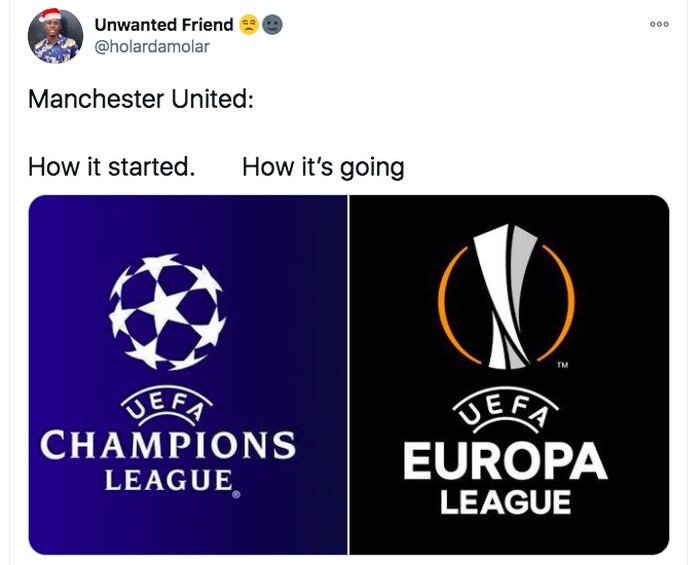Open the tweet's more options menu
700x565 pixels.
[x=658, y=24]
